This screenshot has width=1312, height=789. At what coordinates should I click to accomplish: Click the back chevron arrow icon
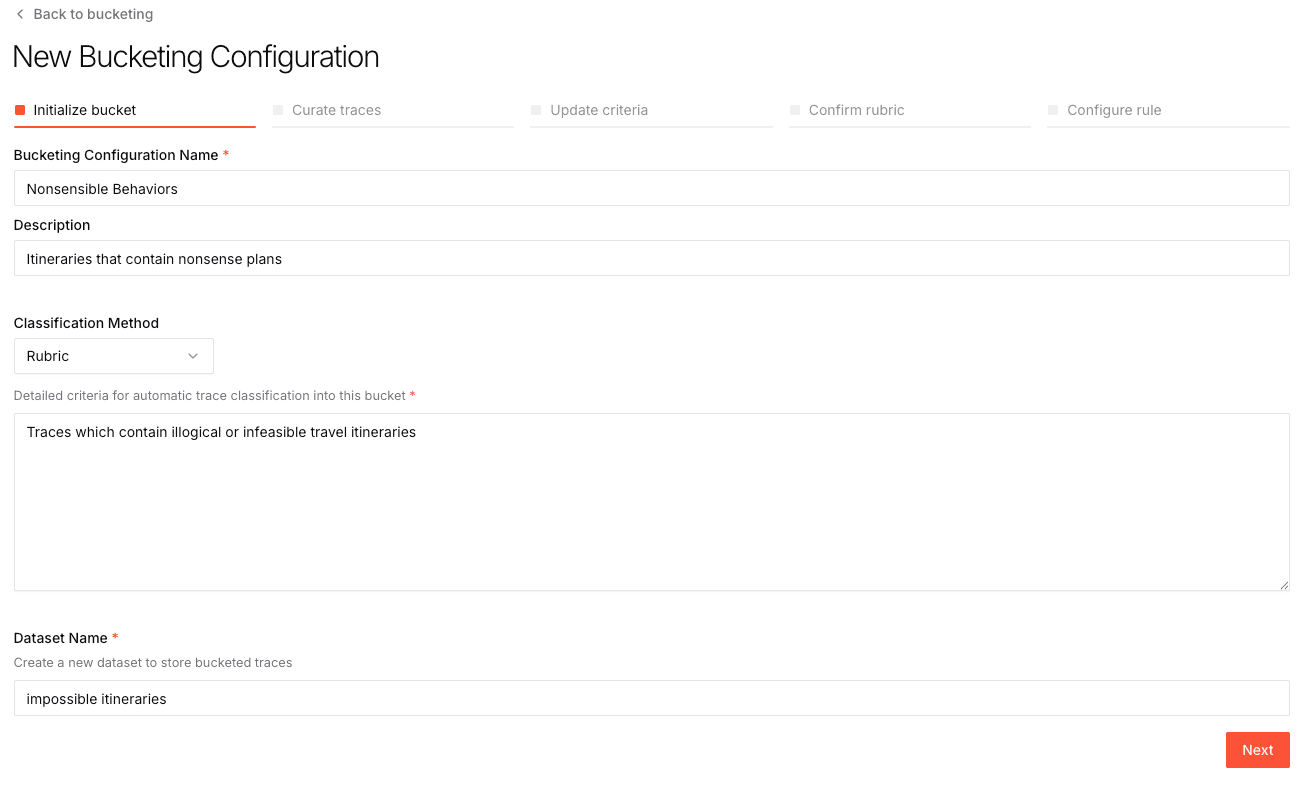pyautogui.click(x=18, y=14)
